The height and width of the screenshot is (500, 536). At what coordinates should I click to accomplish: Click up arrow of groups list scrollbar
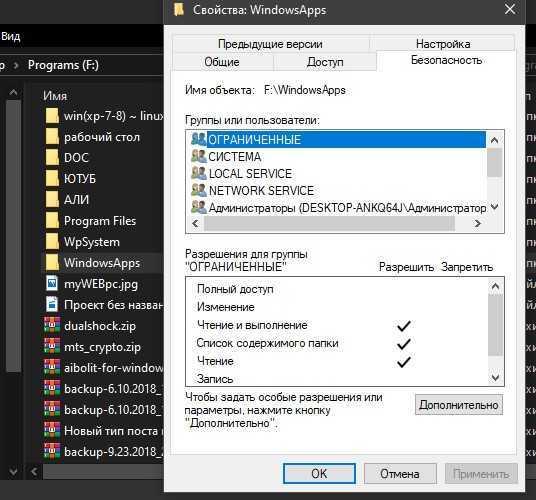[x=494, y=140]
